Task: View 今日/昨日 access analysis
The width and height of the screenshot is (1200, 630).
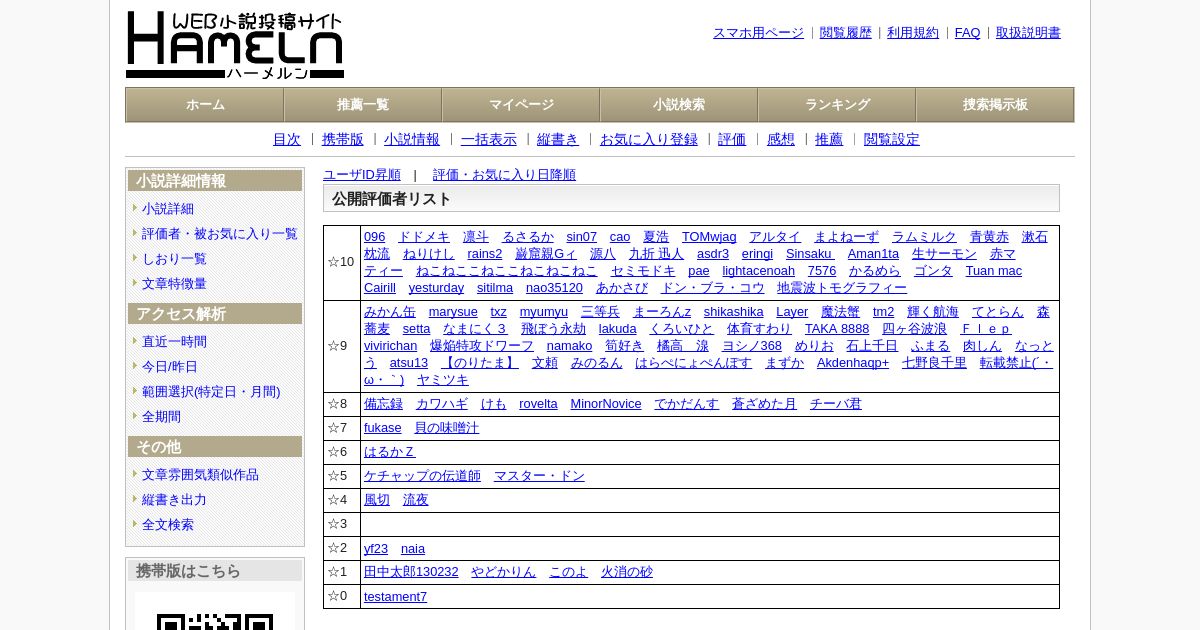Action: [x=170, y=367]
